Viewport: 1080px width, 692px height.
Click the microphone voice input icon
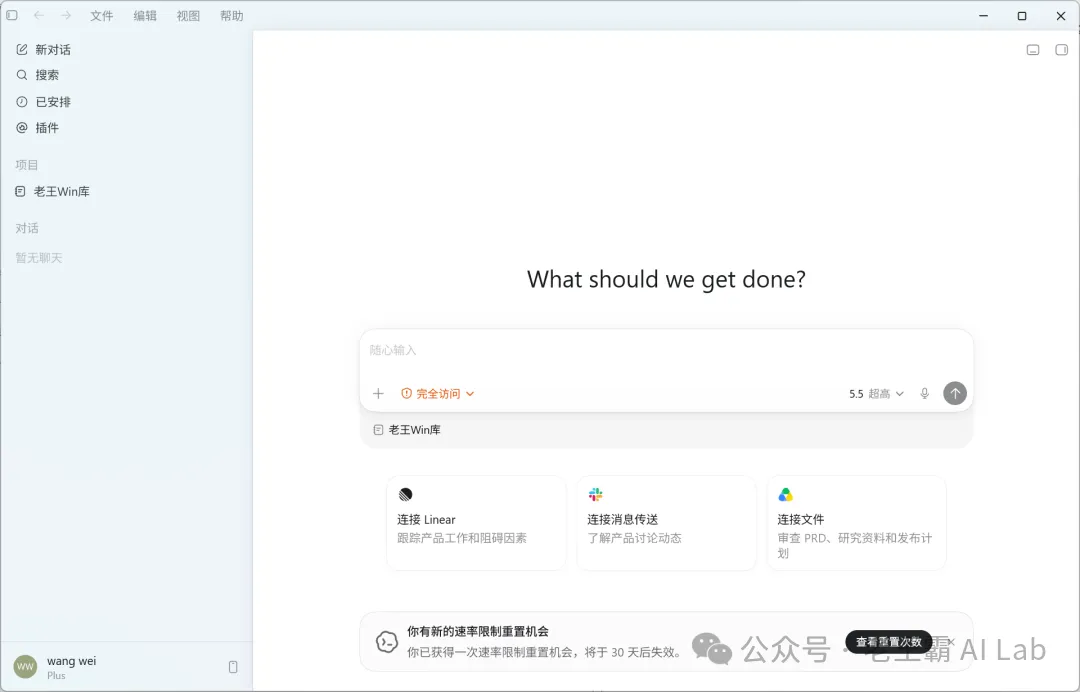(x=924, y=394)
